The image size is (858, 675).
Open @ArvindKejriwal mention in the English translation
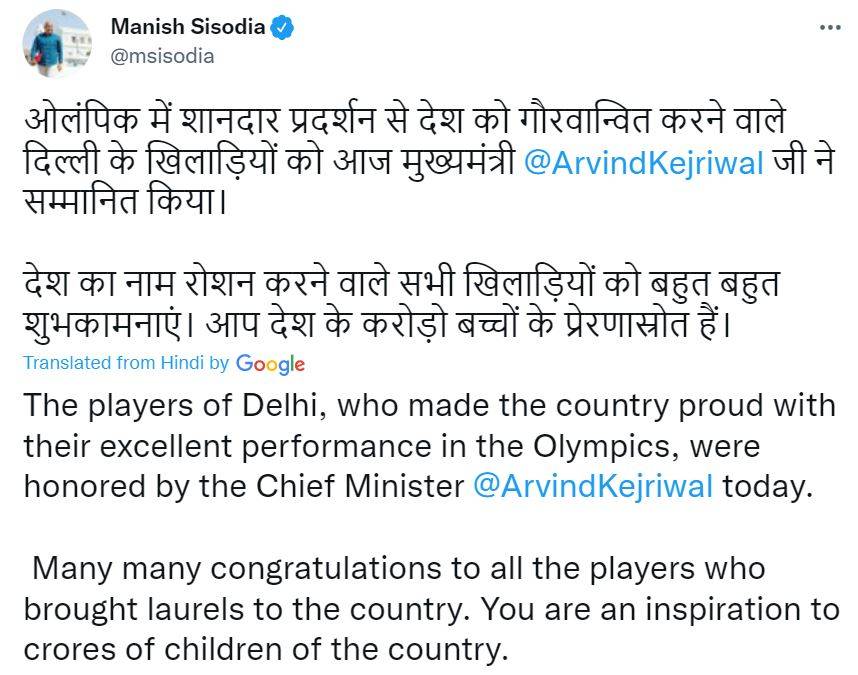click(x=592, y=486)
